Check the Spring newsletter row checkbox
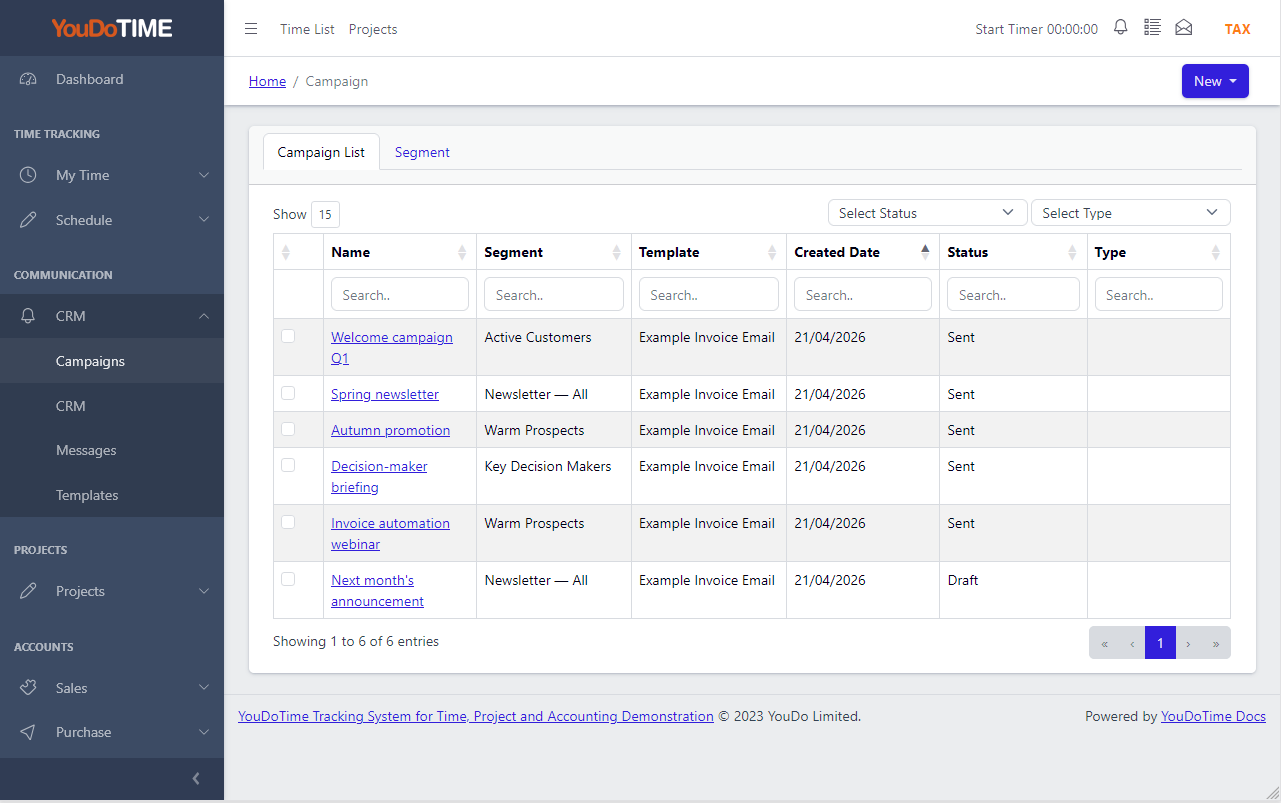This screenshot has width=1281, height=803. pos(288,393)
